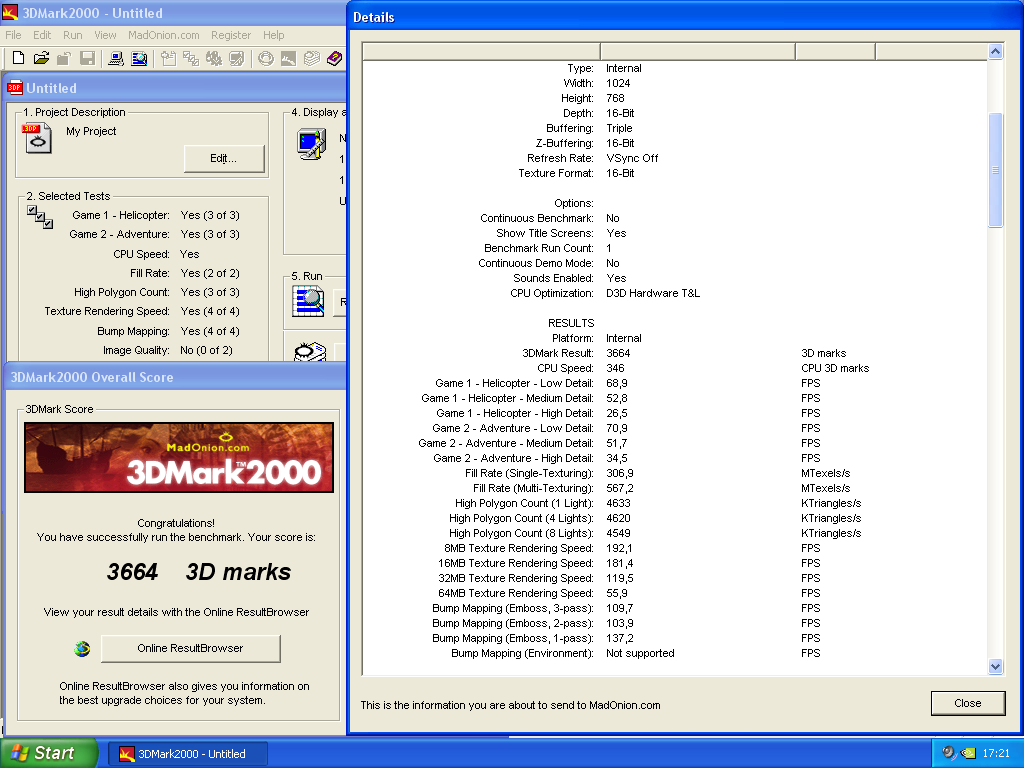Click the Run section magnifier icon
This screenshot has width=1024, height=768.
[x=308, y=302]
